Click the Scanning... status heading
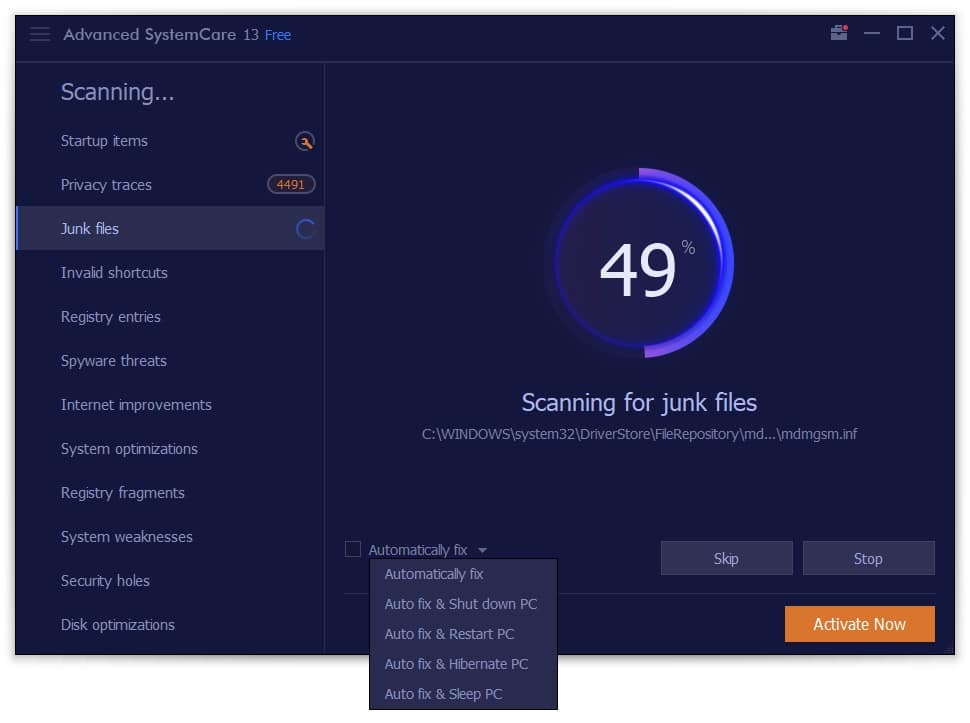This screenshot has height=723, width=970. coord(118,92)
